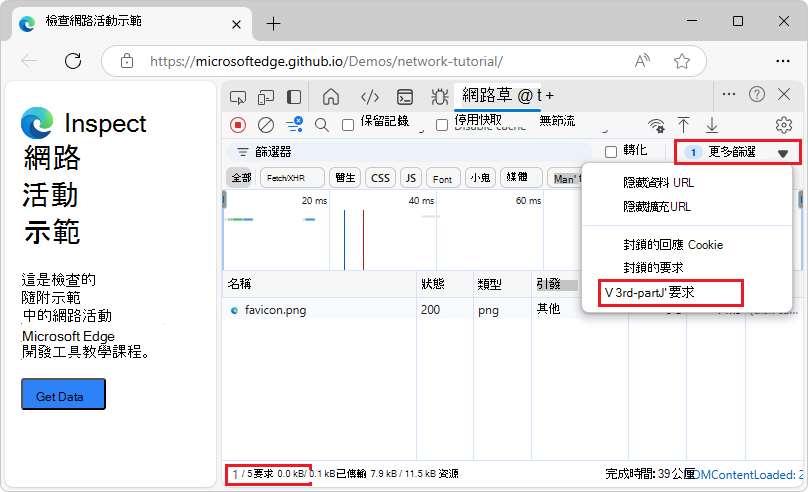
Task: Open DevTools more options ellipsis
Action: [x=729, y=94]
